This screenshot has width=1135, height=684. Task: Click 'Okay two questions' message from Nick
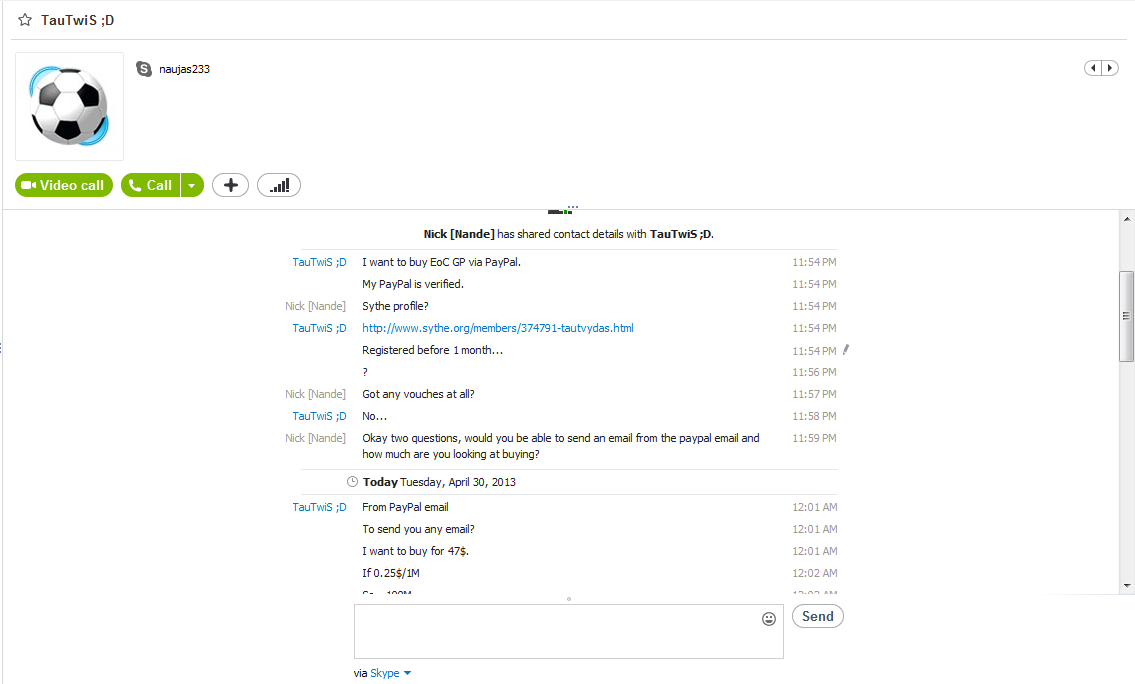point(561,446)
